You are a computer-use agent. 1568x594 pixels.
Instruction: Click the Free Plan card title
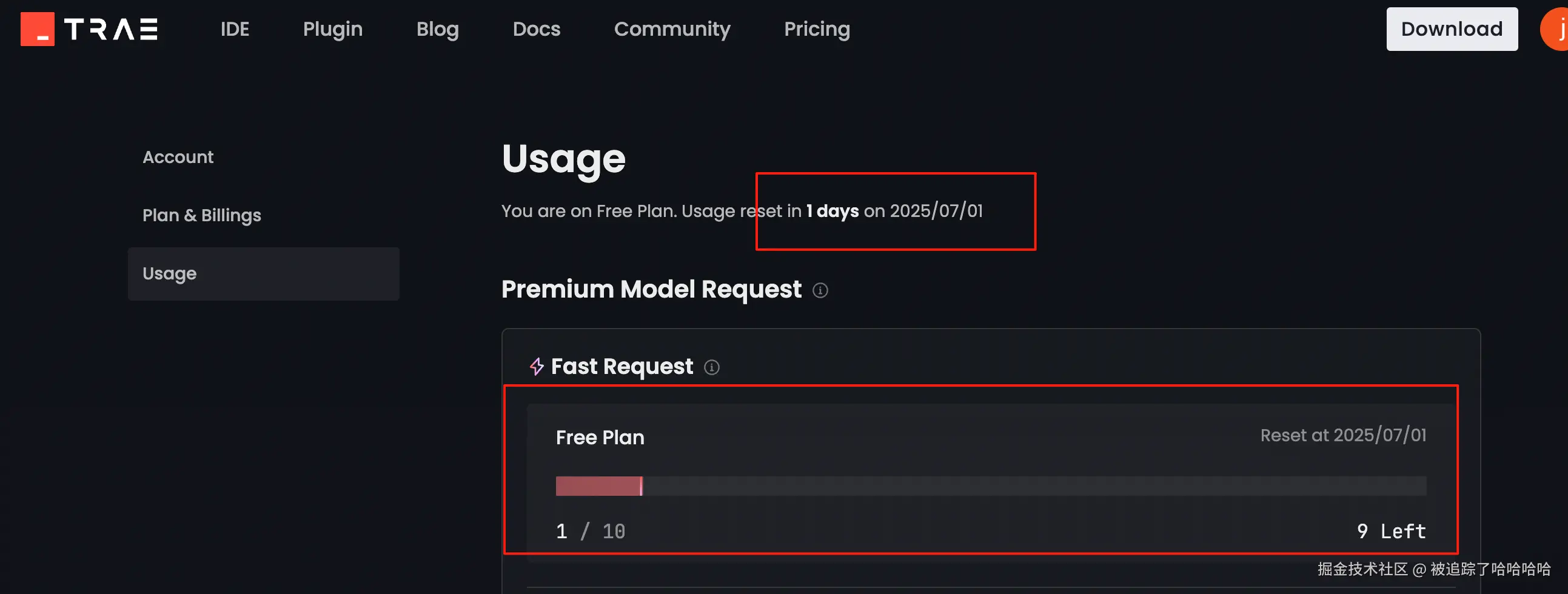pos(600,437)
